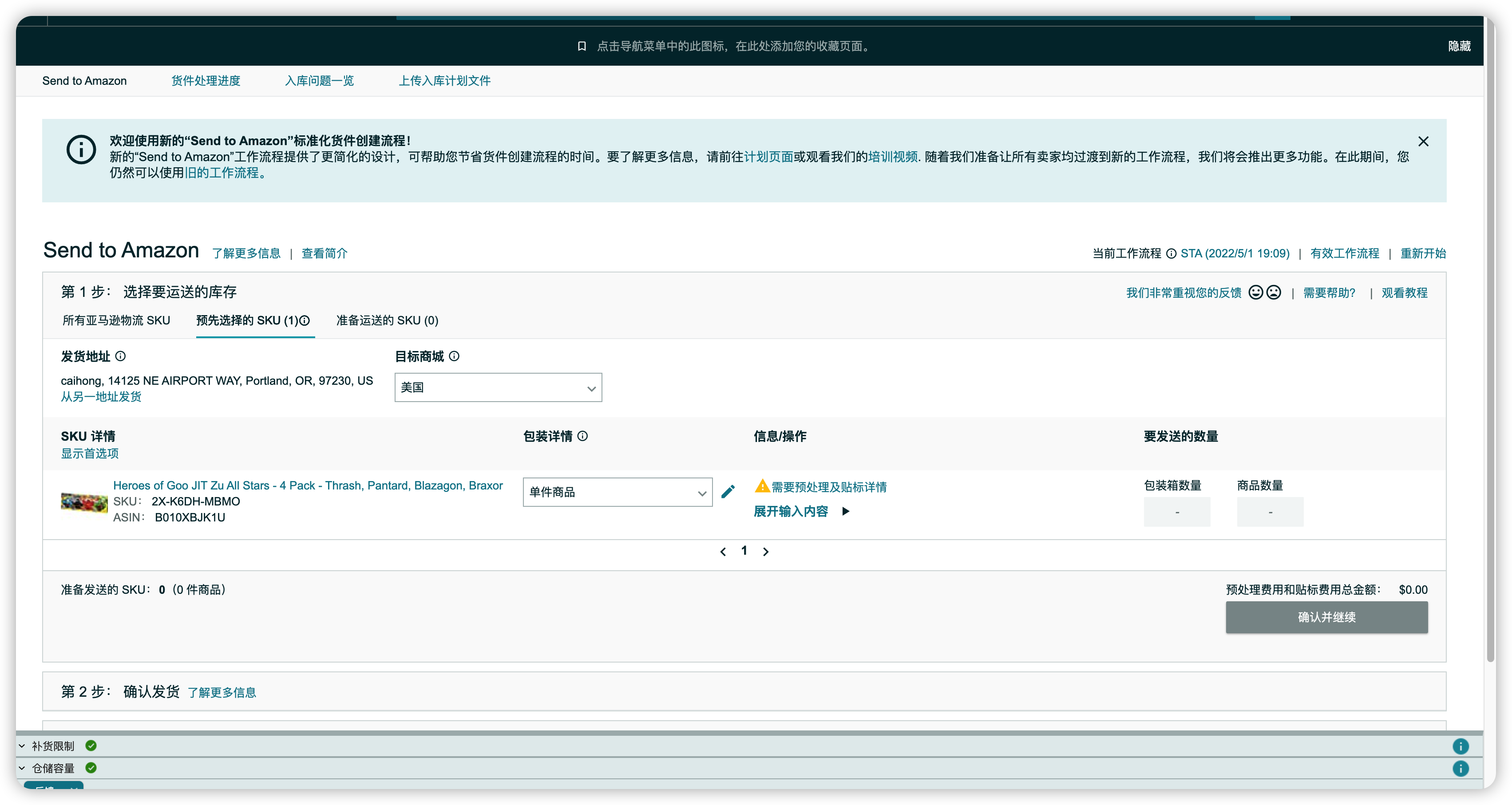Click the info icon next to 目标商城
1512x805 pixels.
pos(454,356)
